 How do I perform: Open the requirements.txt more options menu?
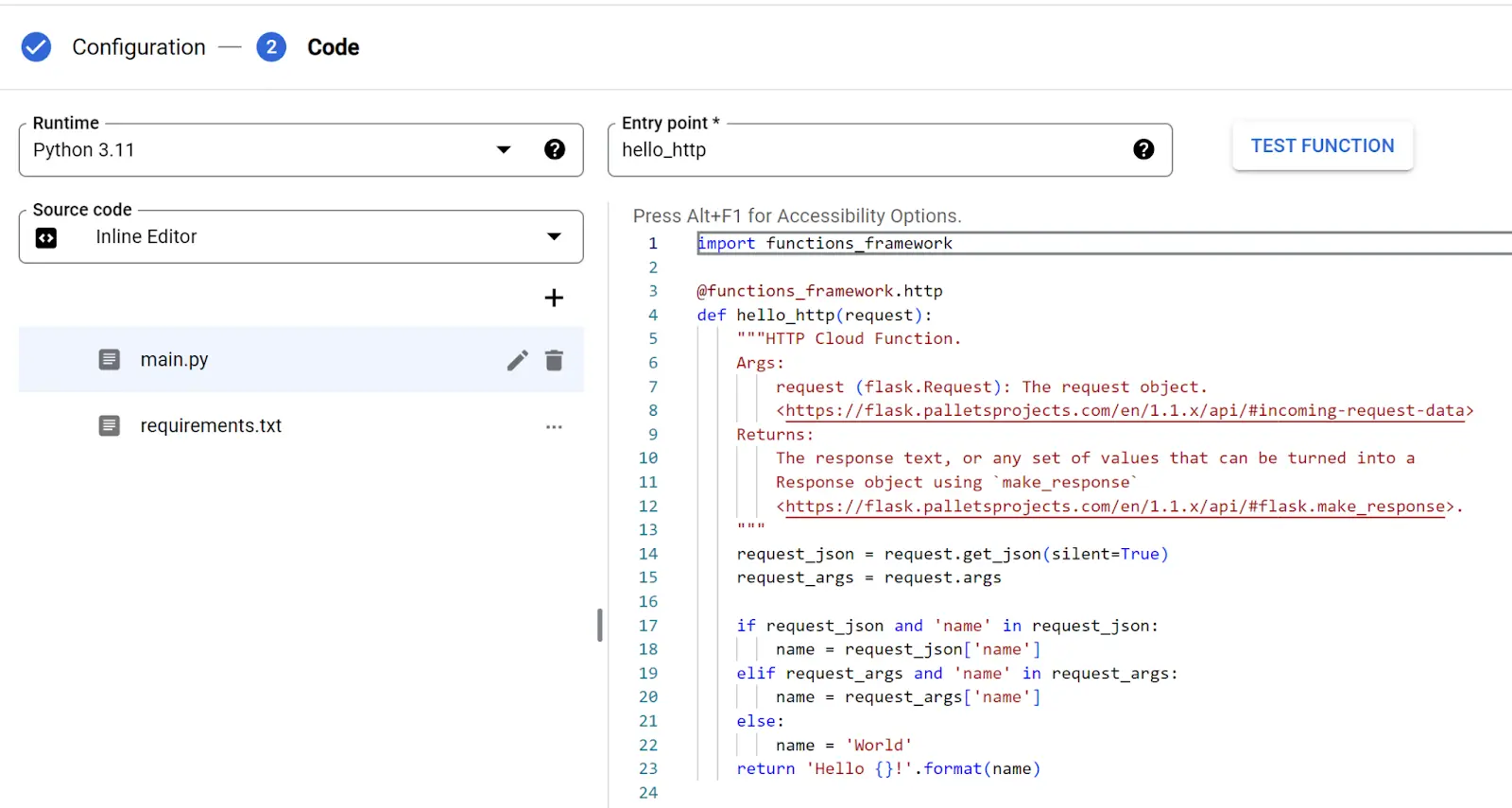tap(554, 427)
